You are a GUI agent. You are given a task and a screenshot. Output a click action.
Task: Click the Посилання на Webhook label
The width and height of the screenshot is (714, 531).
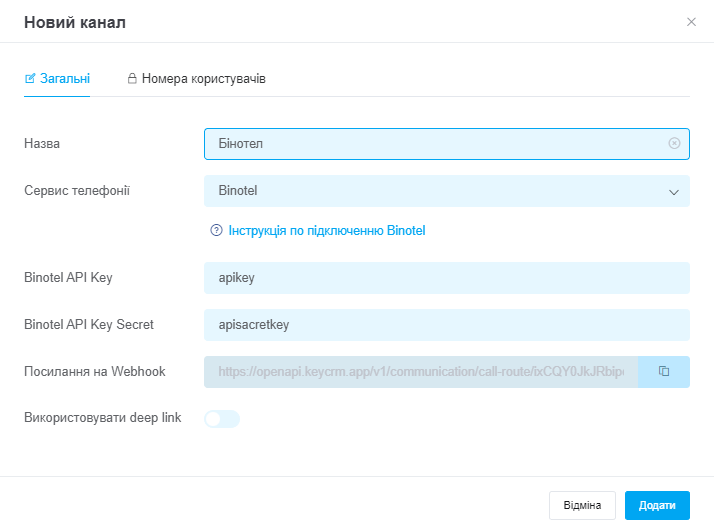[95, 372]
